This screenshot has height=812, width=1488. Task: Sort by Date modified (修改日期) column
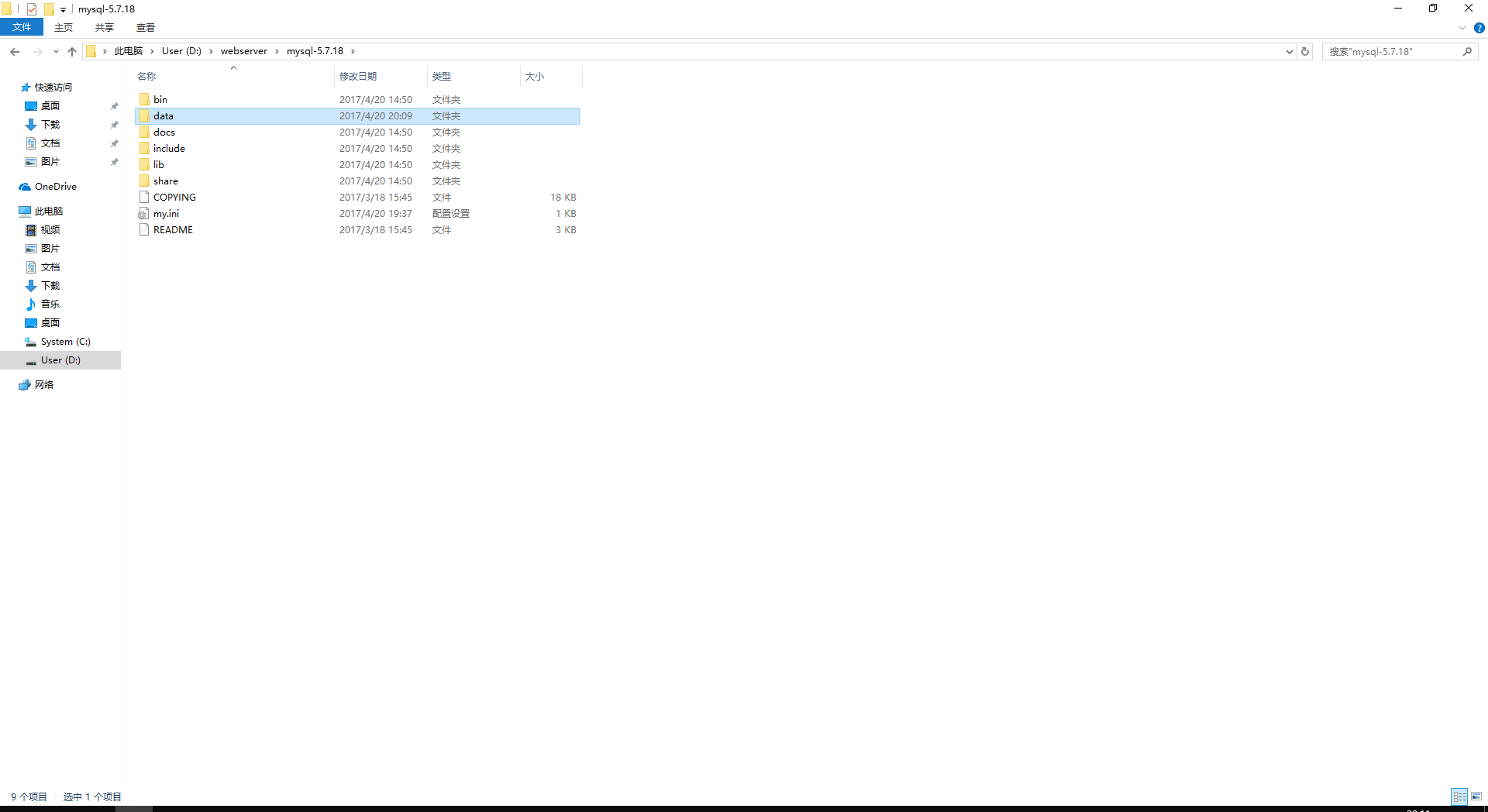(x=381, y=76)
